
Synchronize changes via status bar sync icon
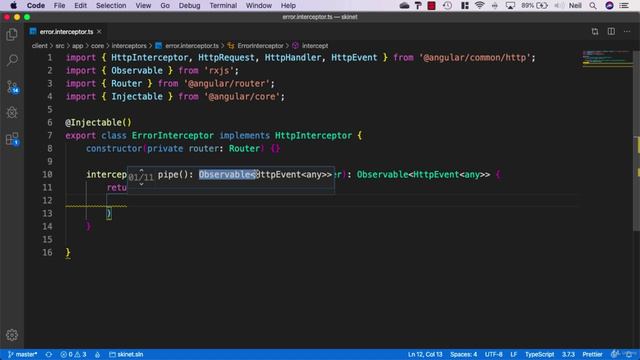coord(49,354)
